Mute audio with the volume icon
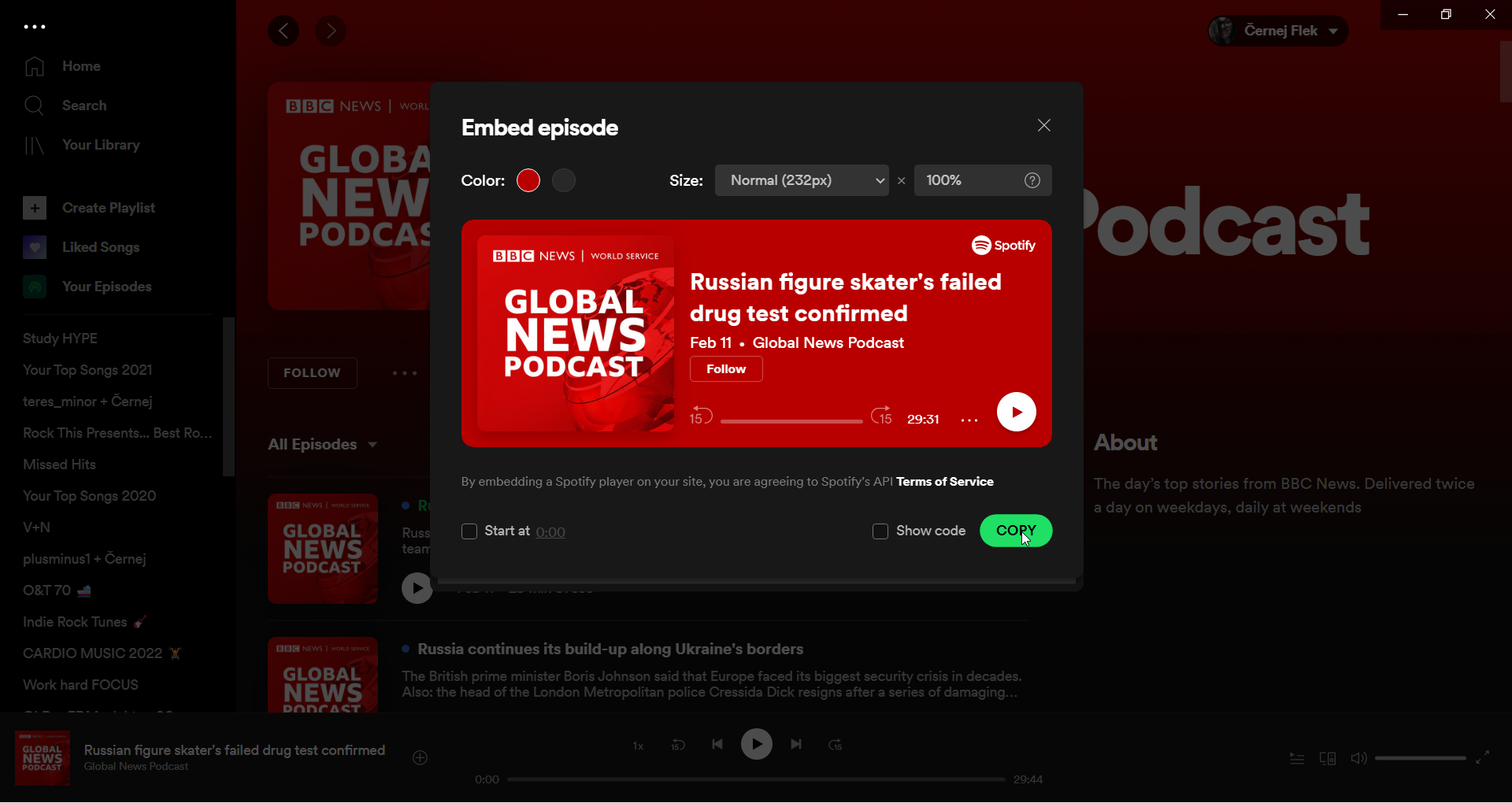This screenshot has height=803, width=1512. click(1358, 757)
